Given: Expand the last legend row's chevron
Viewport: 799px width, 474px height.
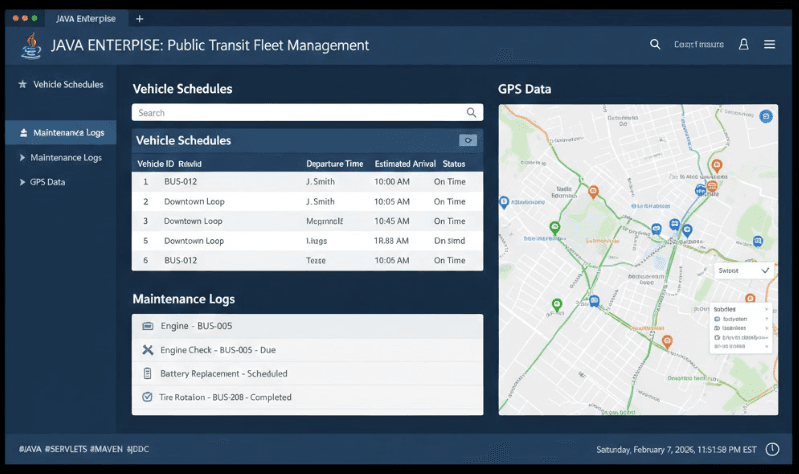Looking at the screenshot, I should 766,347.
